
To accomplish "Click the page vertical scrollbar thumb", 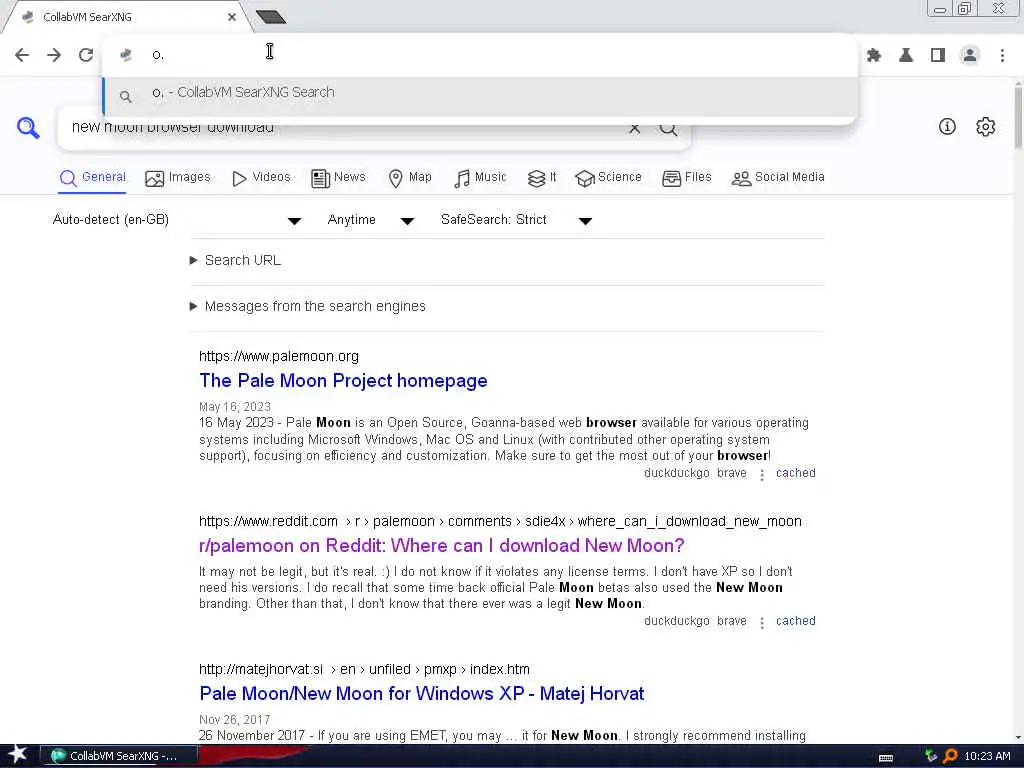I will pyautogui.click(x=1019, y=118).
